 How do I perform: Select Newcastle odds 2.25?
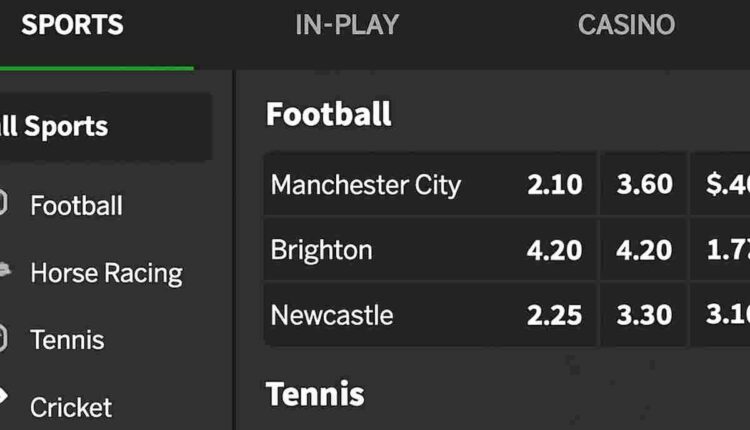[x=554, y=316]
